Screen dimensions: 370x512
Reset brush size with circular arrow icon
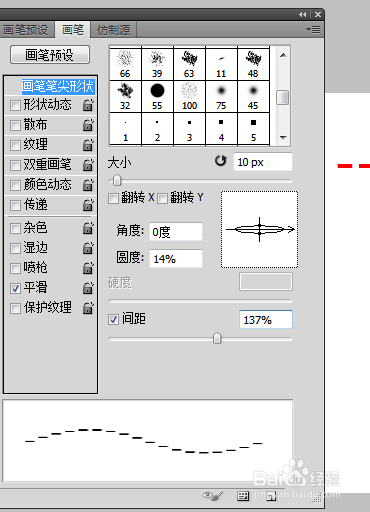(220, 161)
